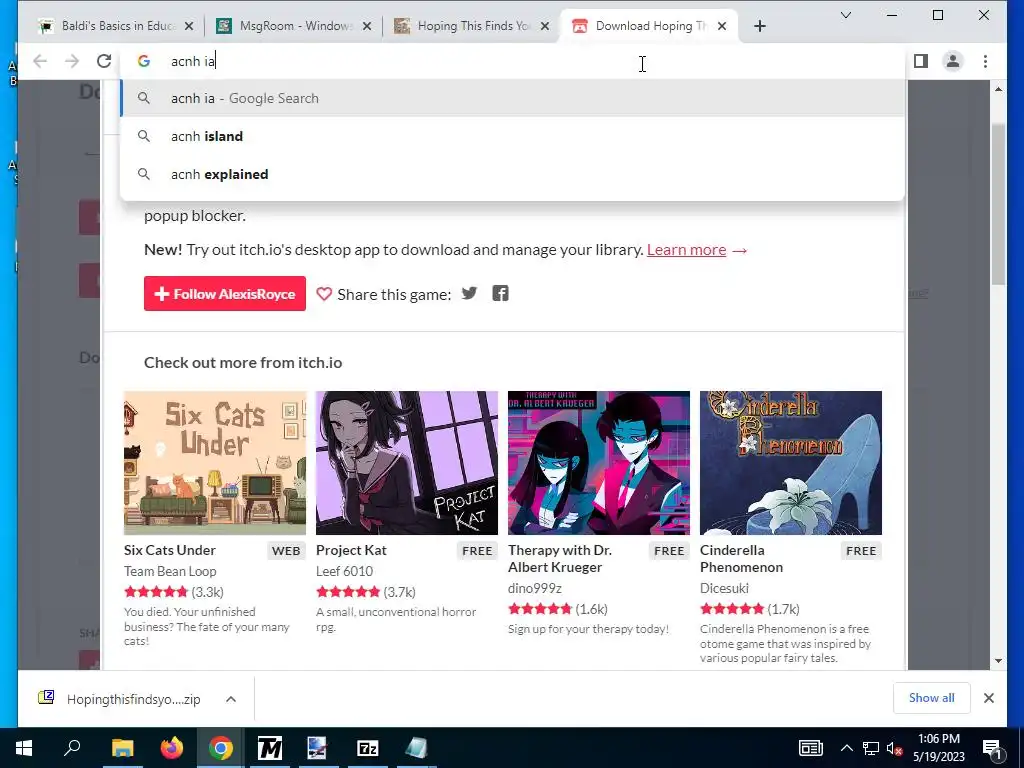This screenshot has height=768, width=1024.
Task: Open Windows taskbar search
Action: pos(72,748)
